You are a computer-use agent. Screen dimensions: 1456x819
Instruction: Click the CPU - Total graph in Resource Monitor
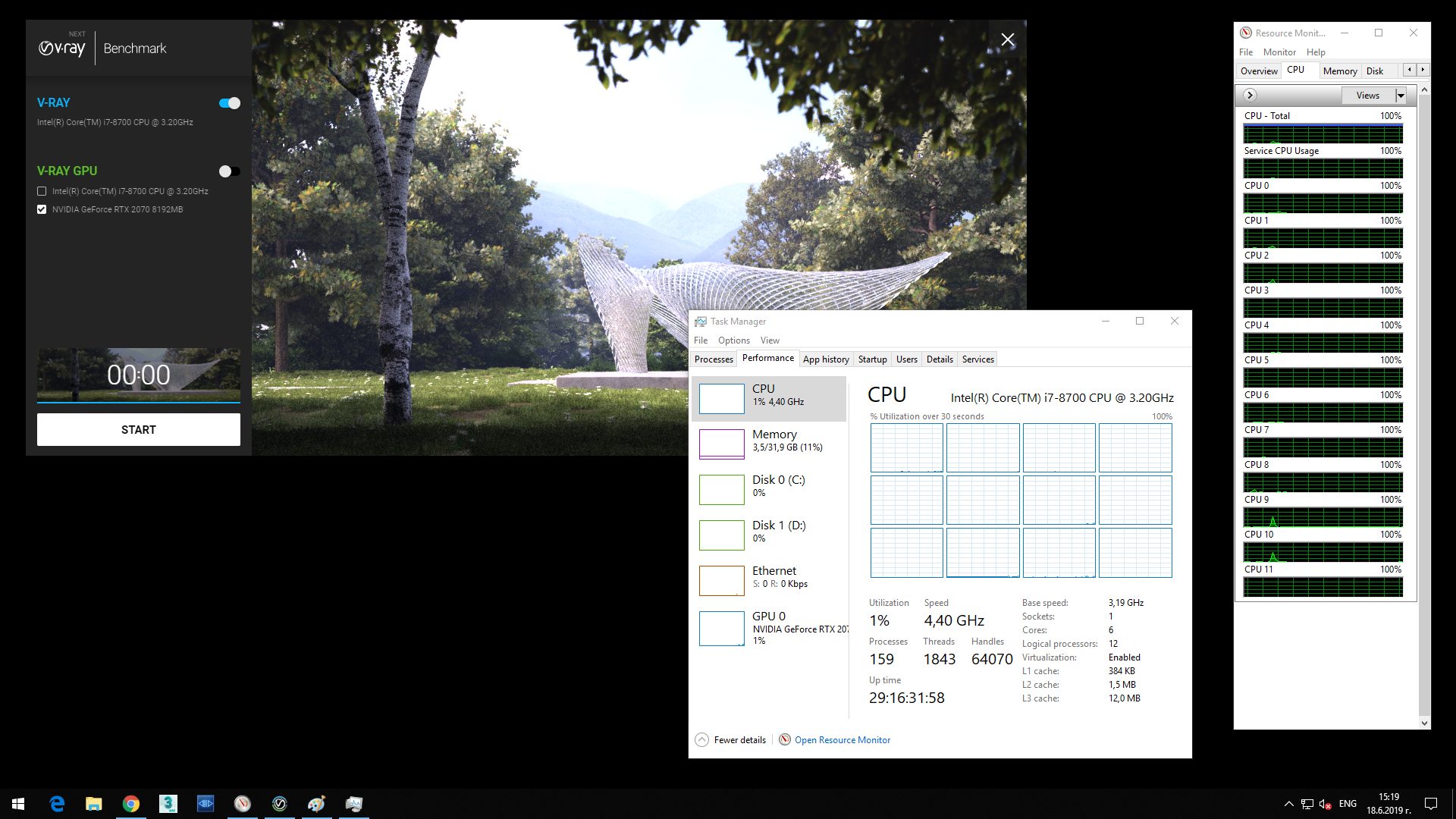1323,134
